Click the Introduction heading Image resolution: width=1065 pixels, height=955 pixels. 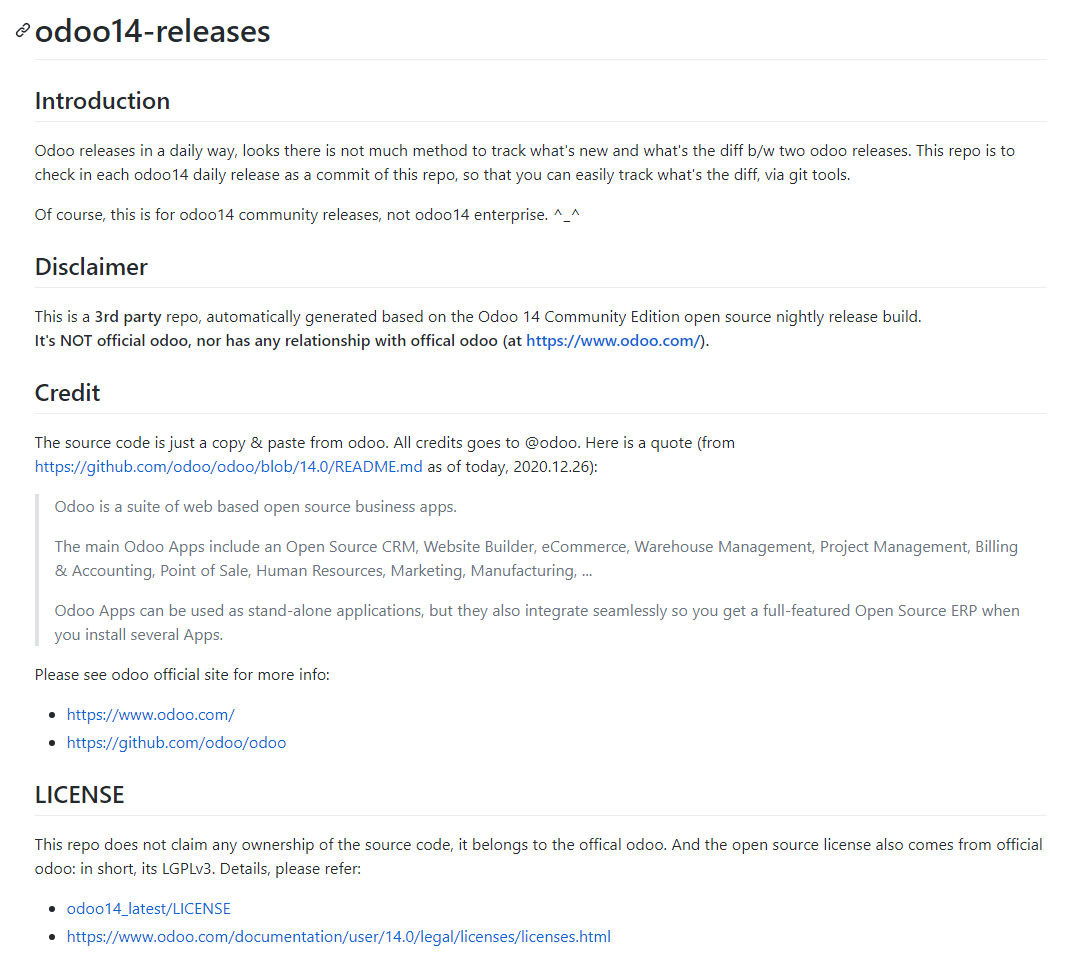click(x=102, y=101)
